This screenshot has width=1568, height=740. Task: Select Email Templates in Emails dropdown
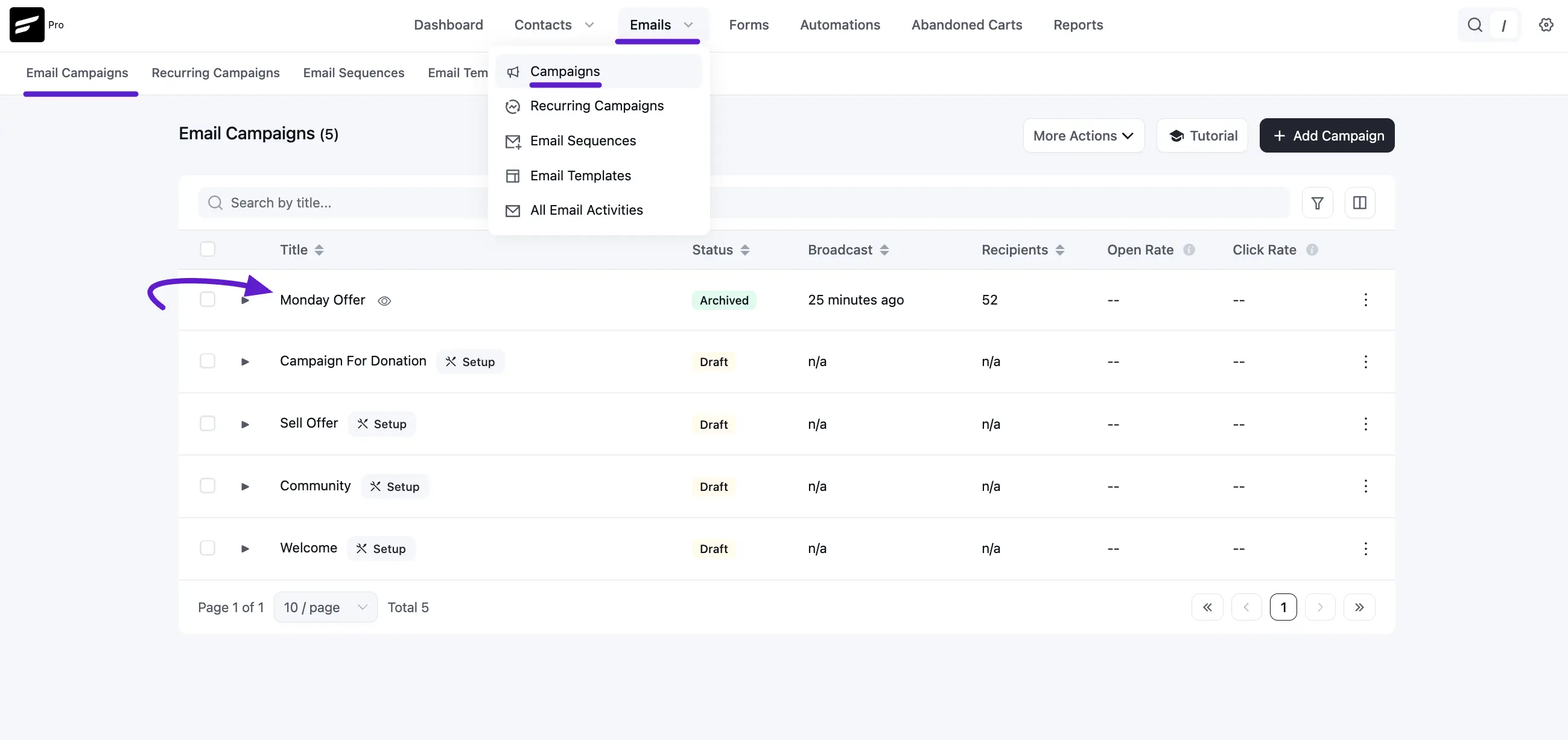click(x=598, y=176)
